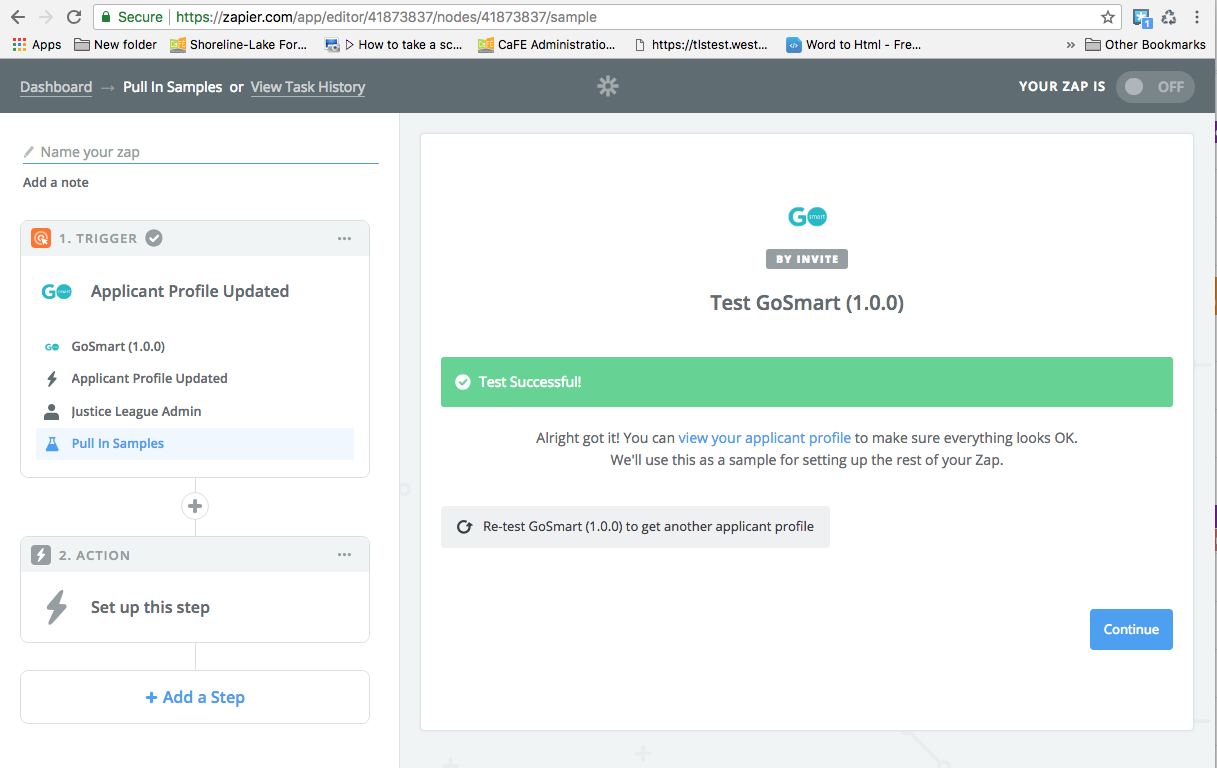Re-test GoSmart to get another applicant profile
This screenshot has width=1217, height=768.
click(x=635, y=526)
